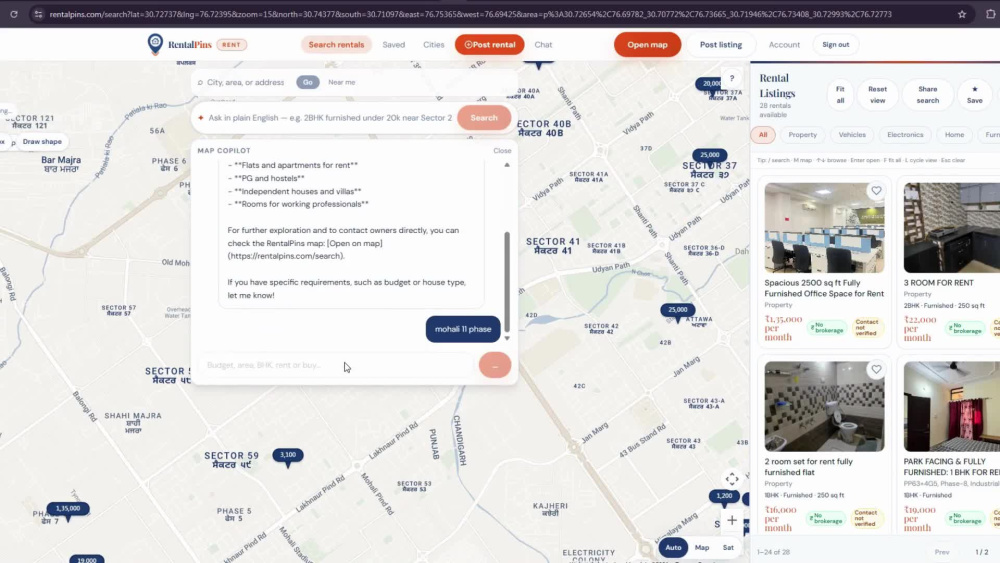
Task: Click the Reset view button
Action: [x=877, y=95]
